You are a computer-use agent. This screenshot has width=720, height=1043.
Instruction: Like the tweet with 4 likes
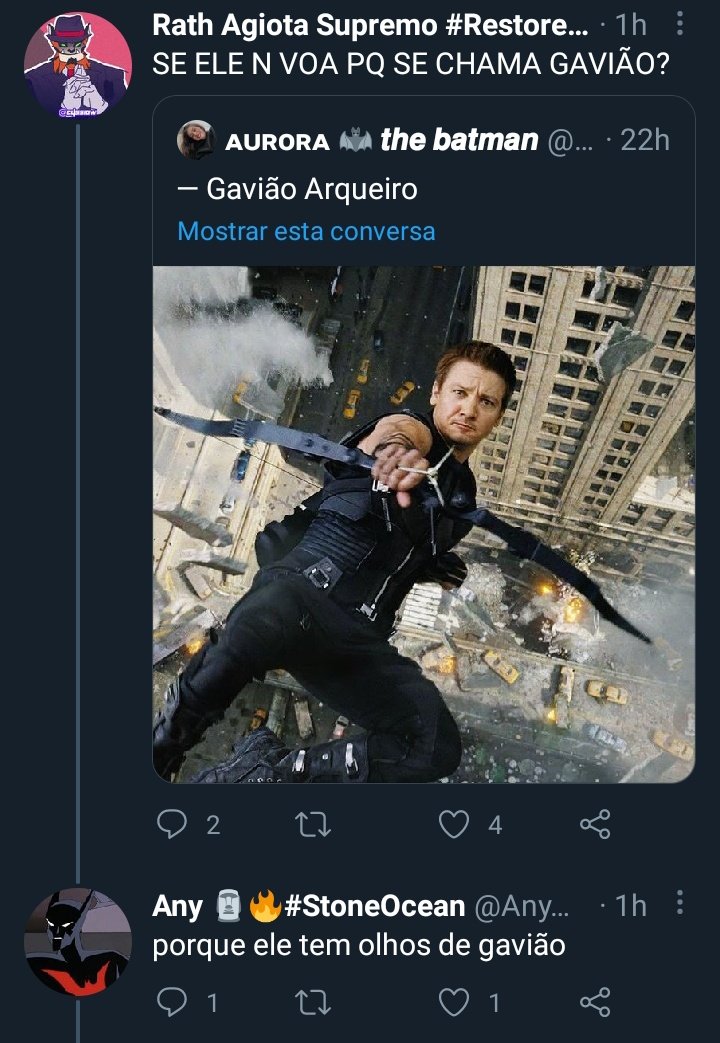click(x=454, y=825)
